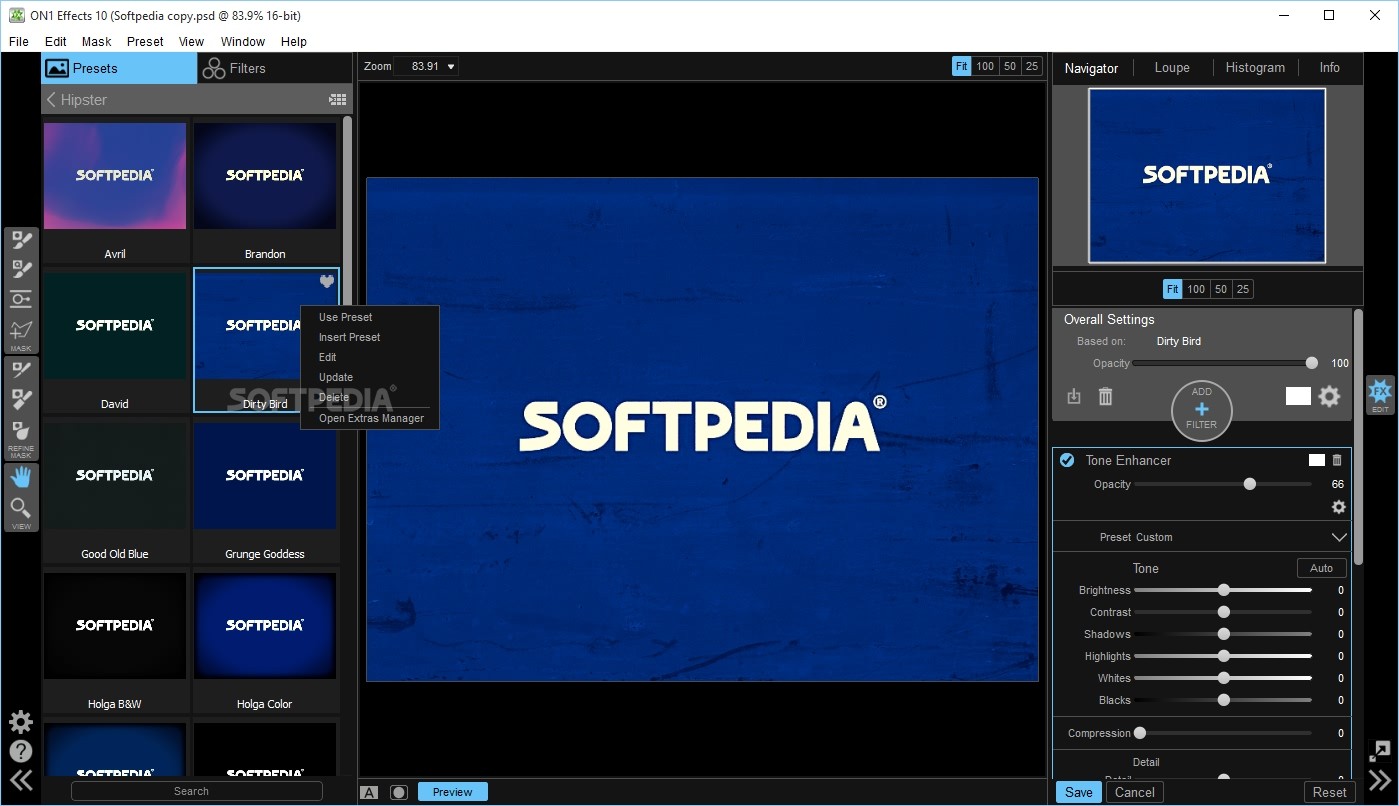This screenshot has width=1399, height=806.
Task: Click the Auto tone button
Action: tap(1321, 567)
